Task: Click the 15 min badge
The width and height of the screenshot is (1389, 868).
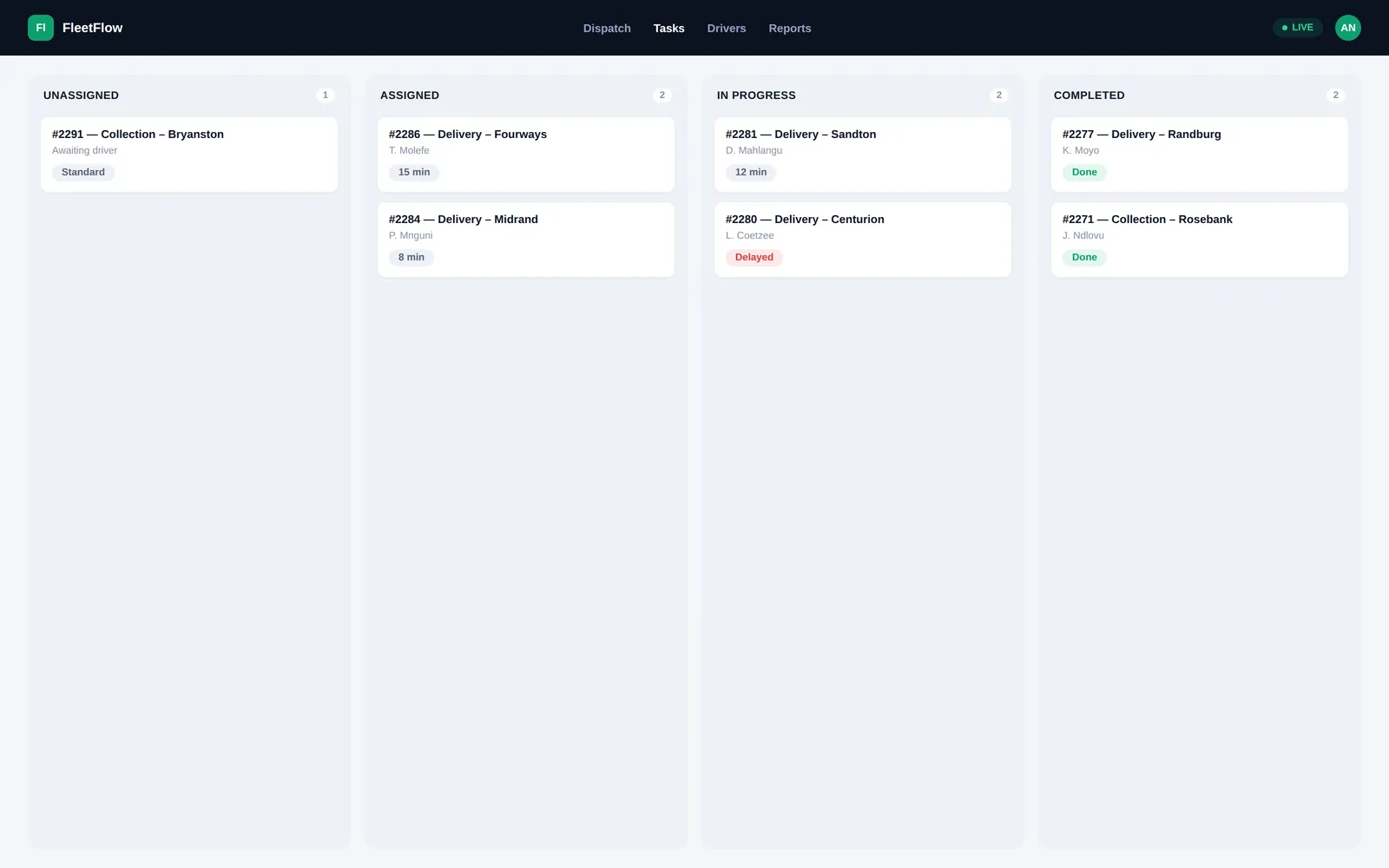Action: point(414,172)
